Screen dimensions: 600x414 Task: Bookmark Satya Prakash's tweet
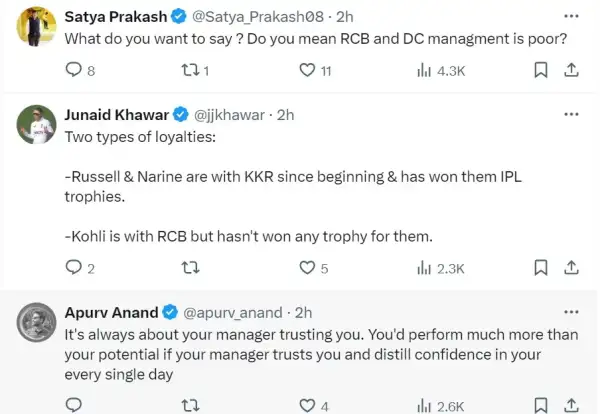coord(540,70)
